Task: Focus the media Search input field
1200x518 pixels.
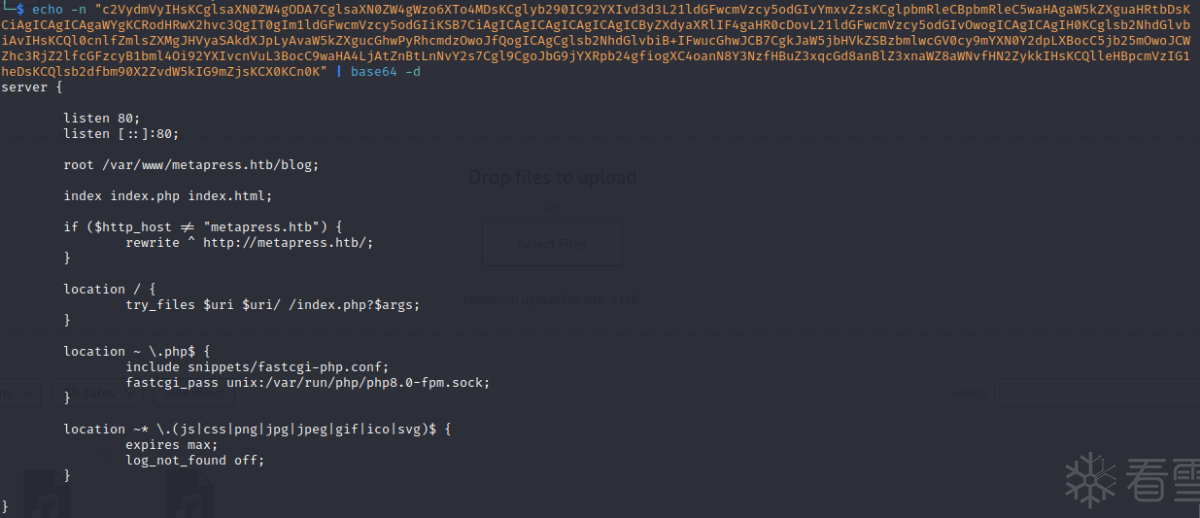Action: coord(1096,394)
